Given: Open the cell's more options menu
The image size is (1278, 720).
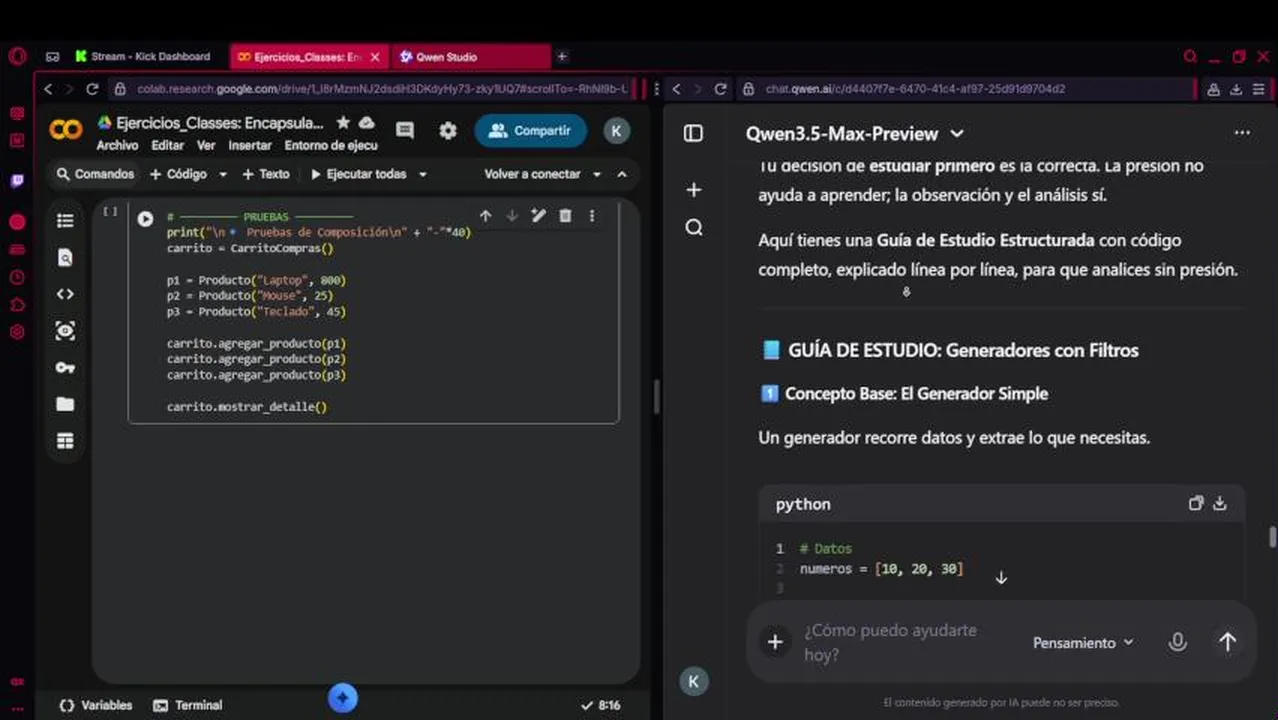Looking at the screenshot, I should coord(592,216).
